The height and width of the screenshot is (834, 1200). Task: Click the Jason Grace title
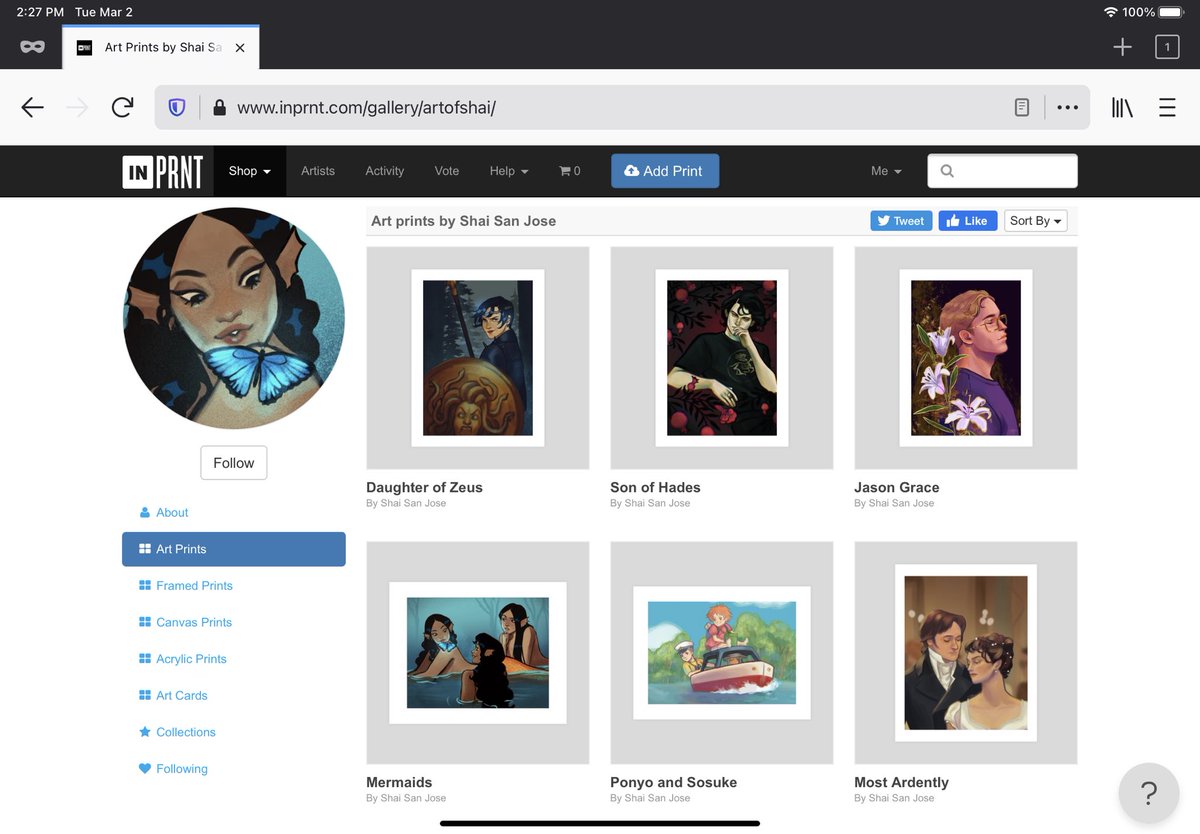(x=897, y=488)
